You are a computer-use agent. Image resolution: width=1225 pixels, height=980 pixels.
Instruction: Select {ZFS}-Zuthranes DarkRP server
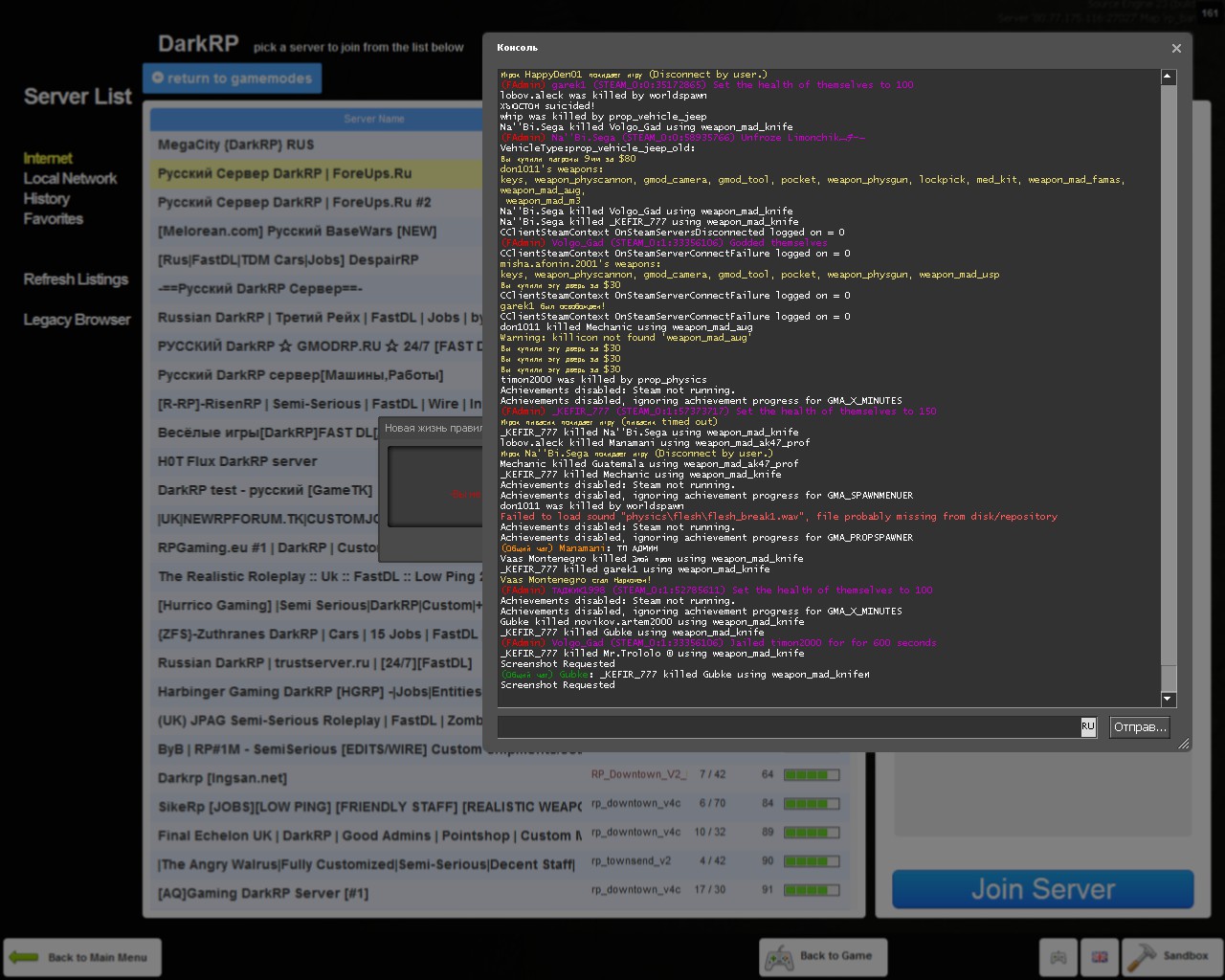pos(316,634)
